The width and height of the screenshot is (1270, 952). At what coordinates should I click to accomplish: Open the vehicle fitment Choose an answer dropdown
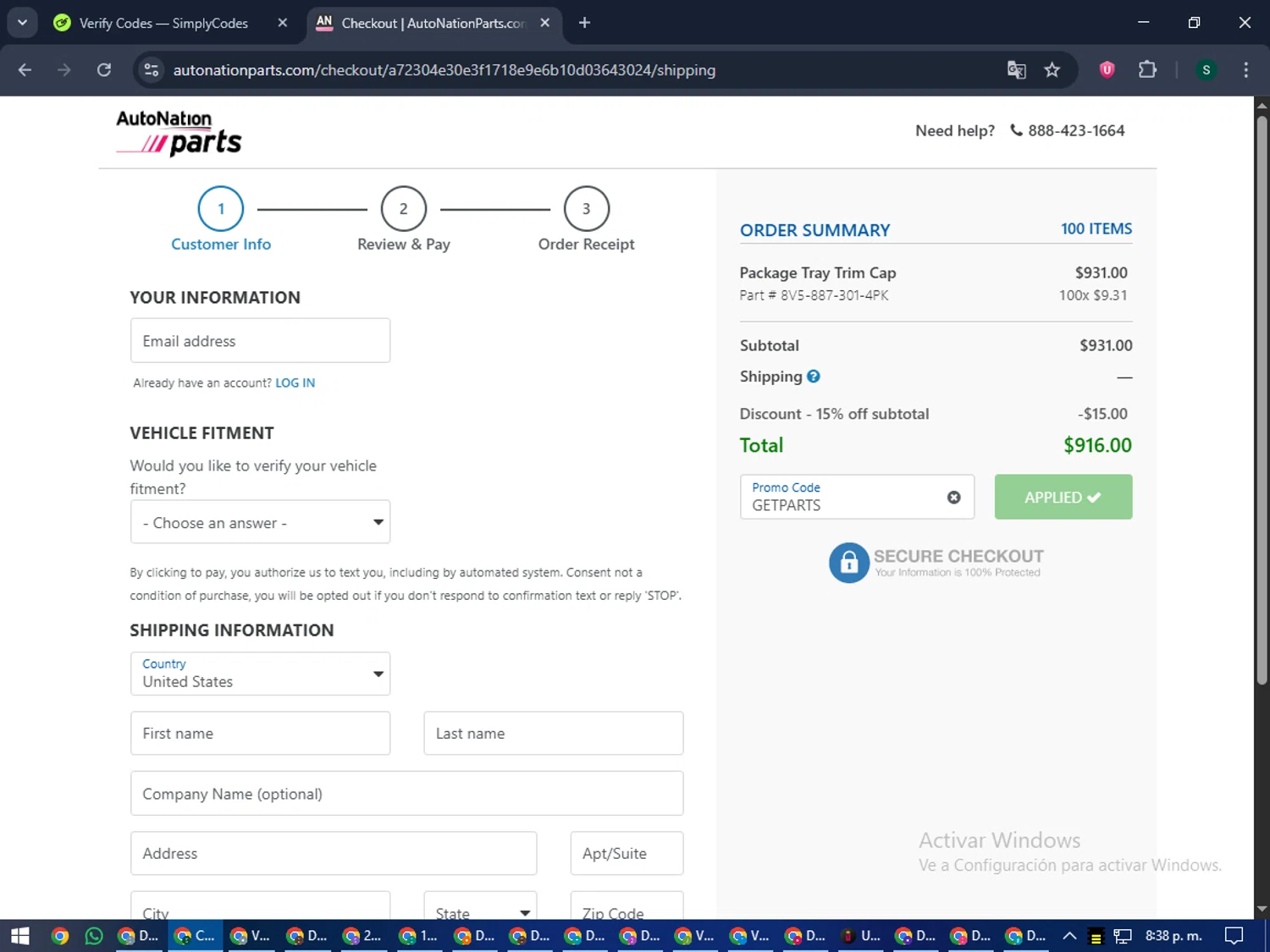tap(260, 522)
